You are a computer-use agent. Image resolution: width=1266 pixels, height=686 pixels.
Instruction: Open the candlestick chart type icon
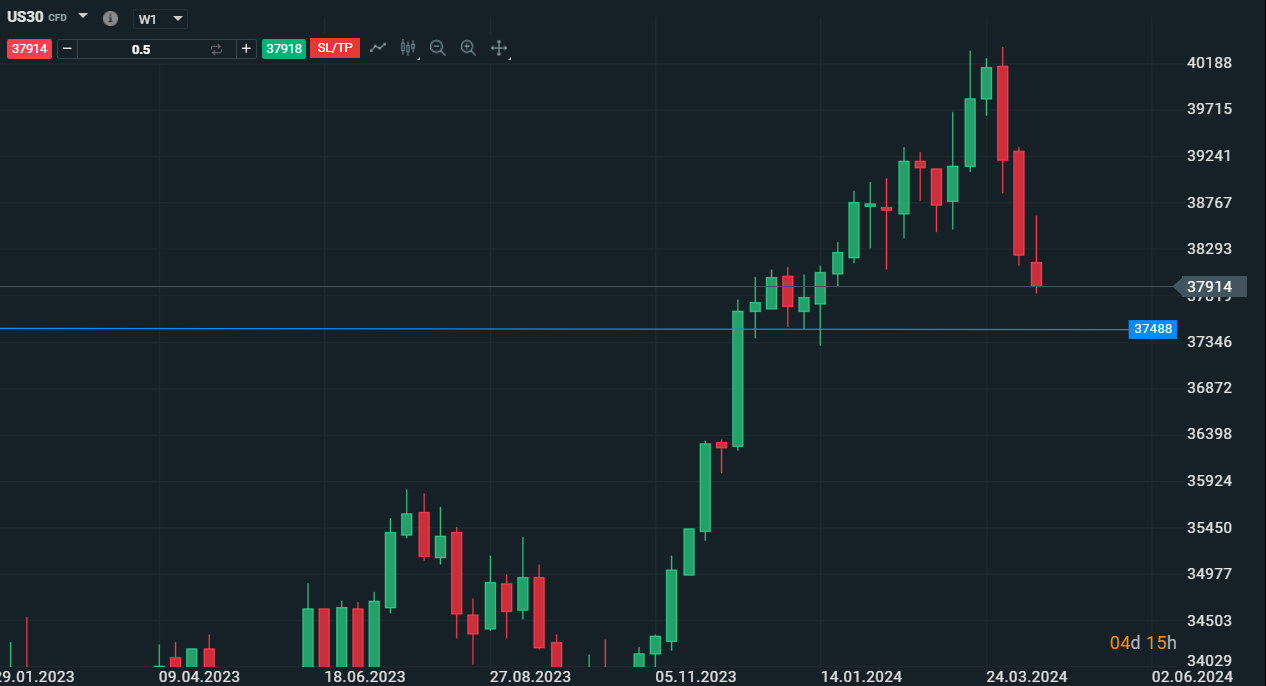tap(407, 47)
